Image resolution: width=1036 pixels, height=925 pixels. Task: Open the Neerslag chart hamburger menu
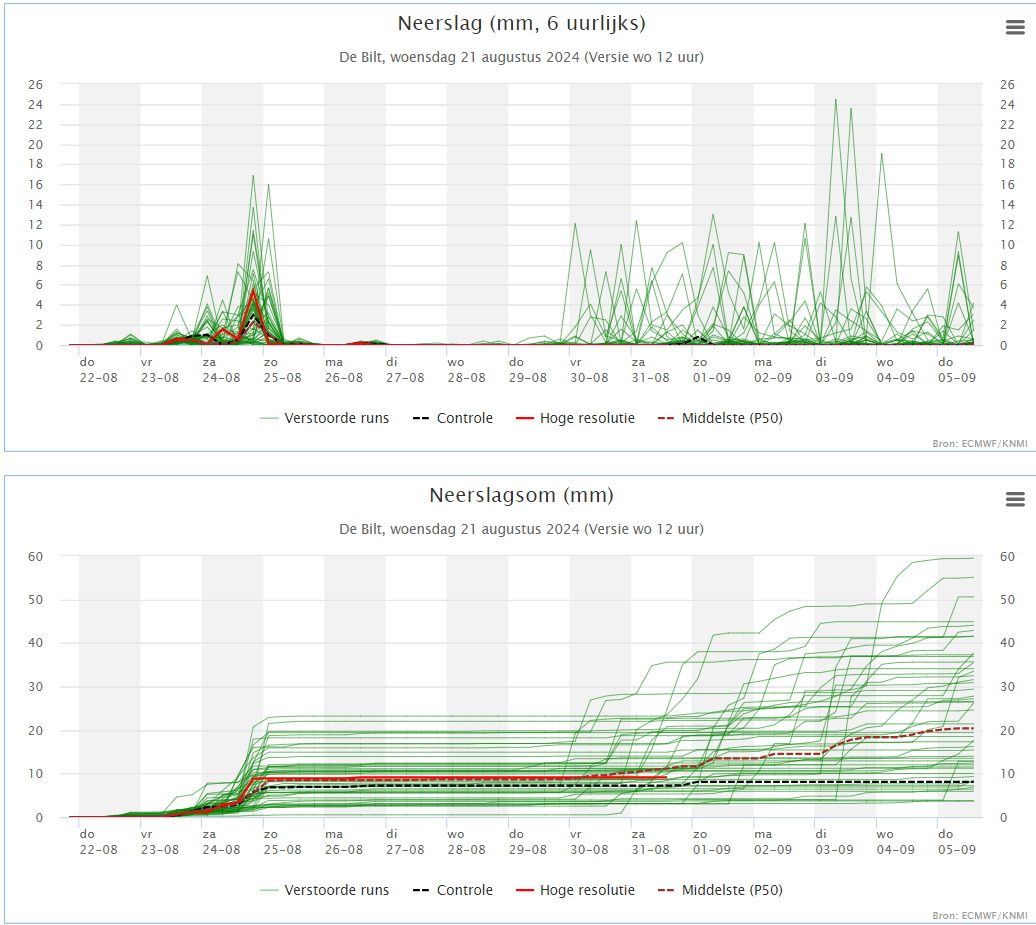[1015, 28]
